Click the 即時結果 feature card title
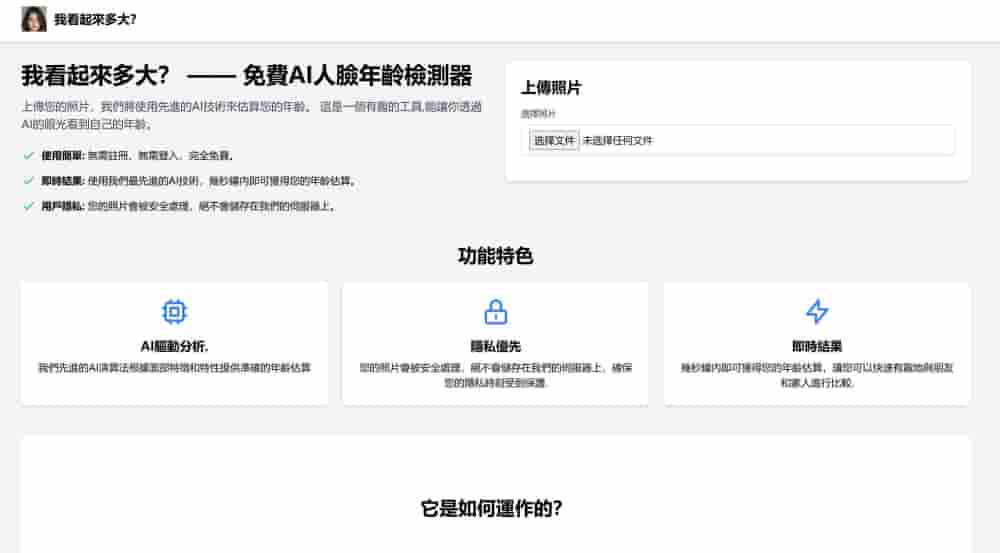 click(x=817, y=346)
